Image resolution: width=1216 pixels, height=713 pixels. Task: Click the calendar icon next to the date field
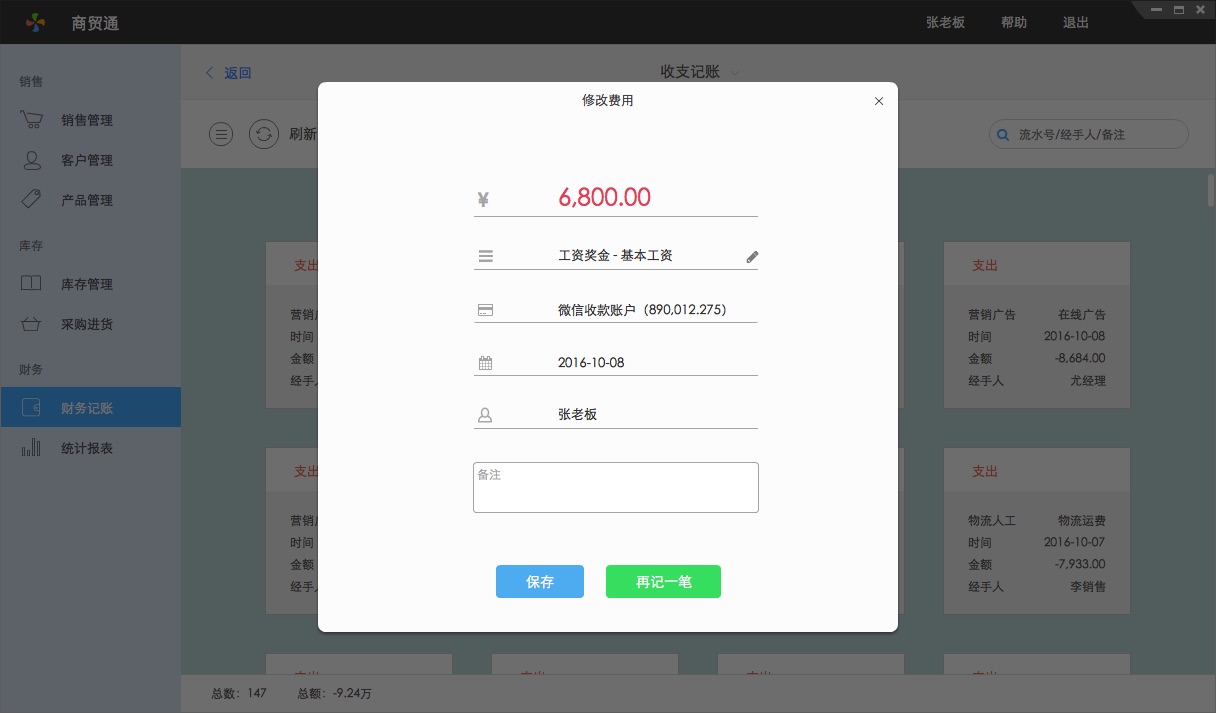486,362
